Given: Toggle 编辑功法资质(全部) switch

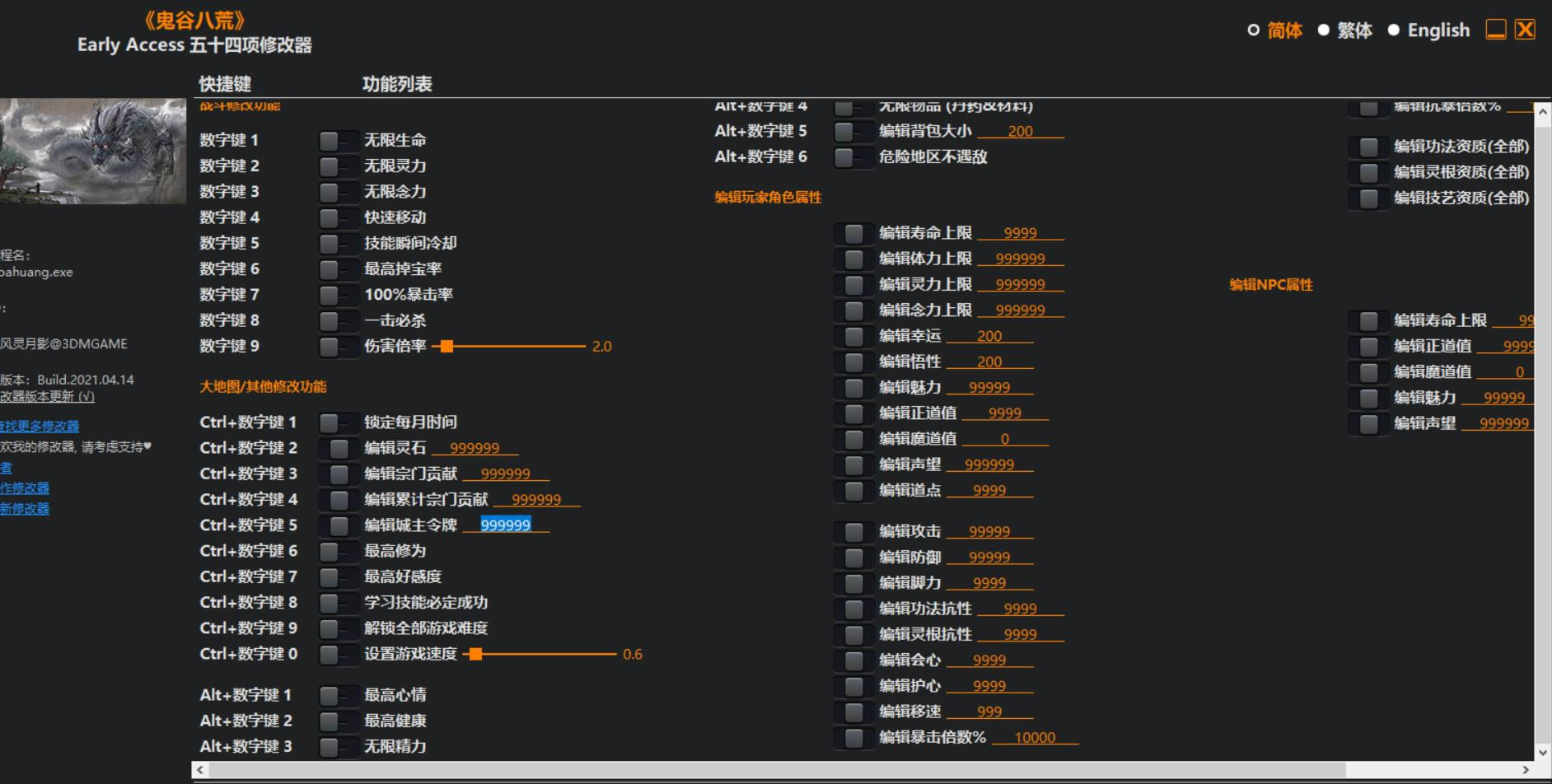Looking at the screenshot, I should click(1367, 147).
